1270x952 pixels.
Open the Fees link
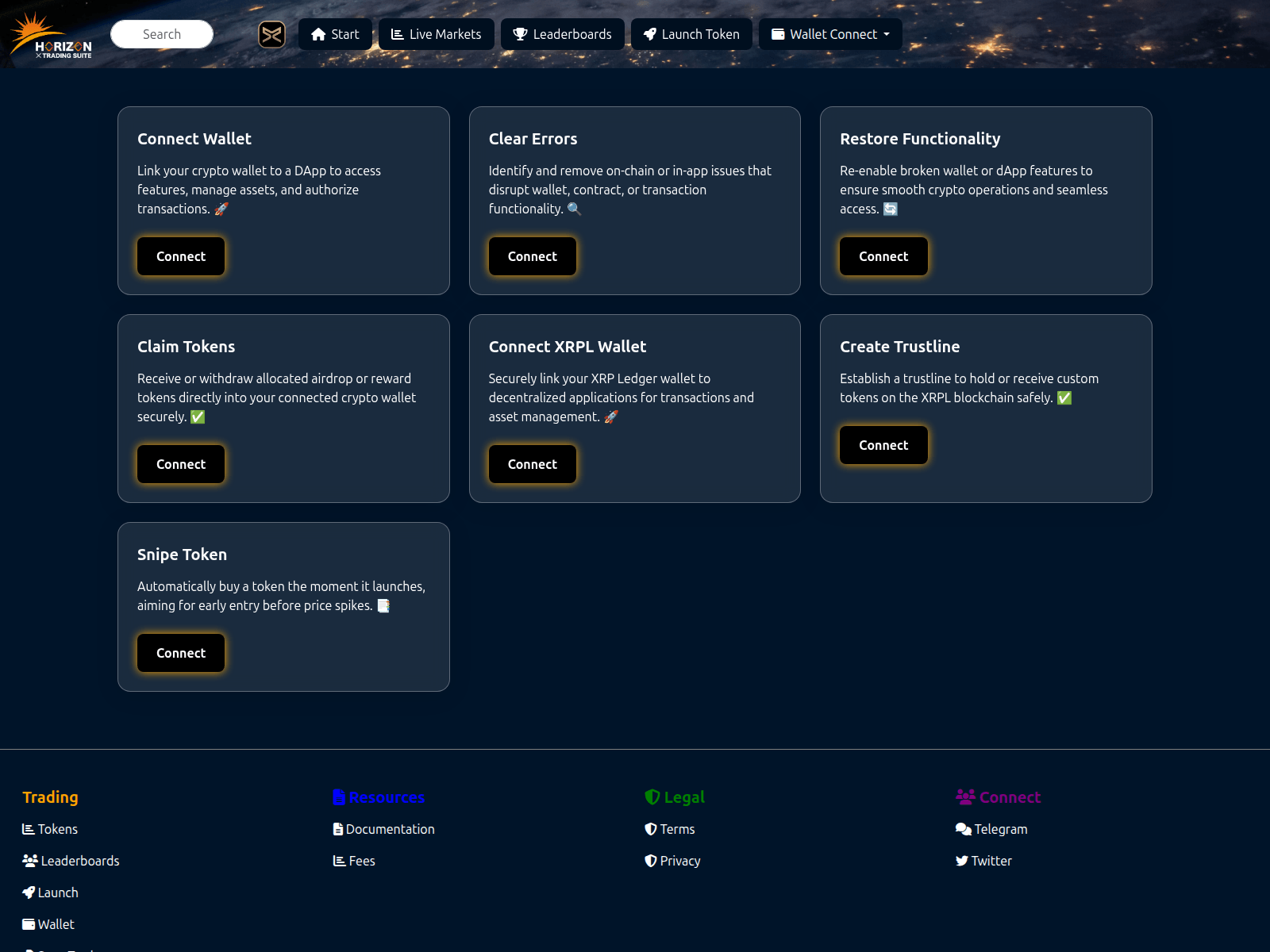354,861
